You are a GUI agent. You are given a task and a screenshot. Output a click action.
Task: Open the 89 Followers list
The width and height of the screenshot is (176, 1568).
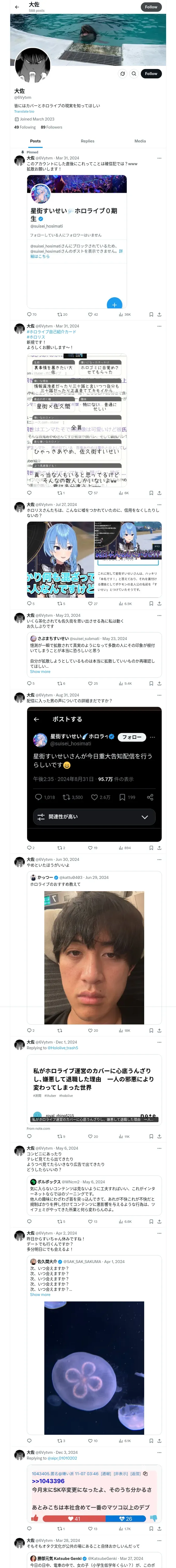(x=52, y=127)
